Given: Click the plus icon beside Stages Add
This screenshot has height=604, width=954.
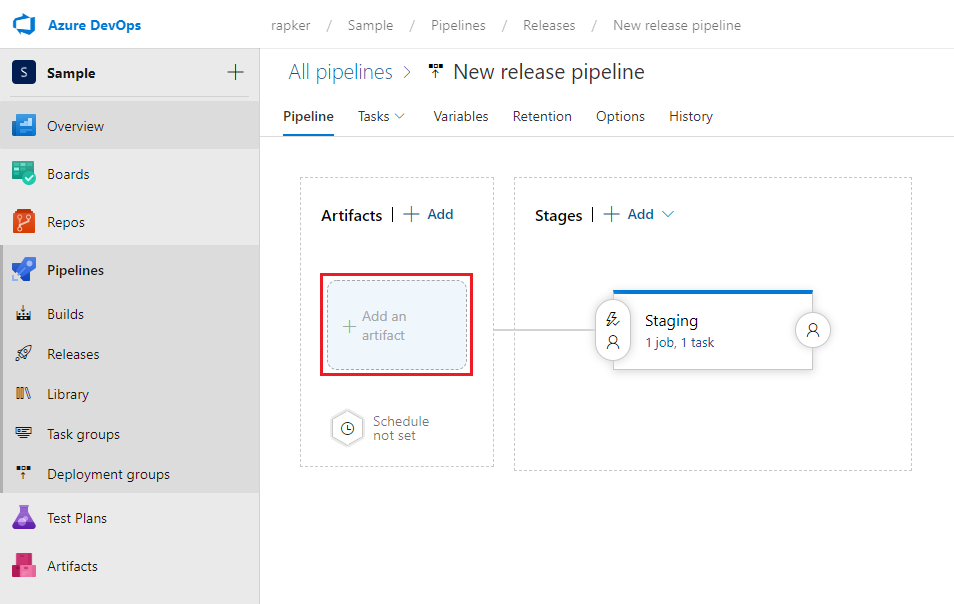Looking at the screenshot, I should pyautogui.click(x=611, y=214).
